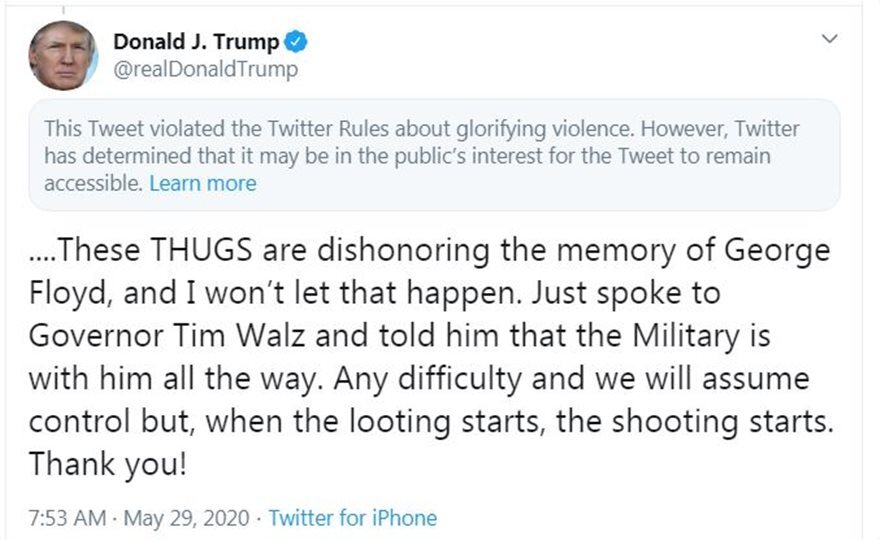Open the tweet options chevron menu
The image size is (880, 540).
(x=829, y=39)
